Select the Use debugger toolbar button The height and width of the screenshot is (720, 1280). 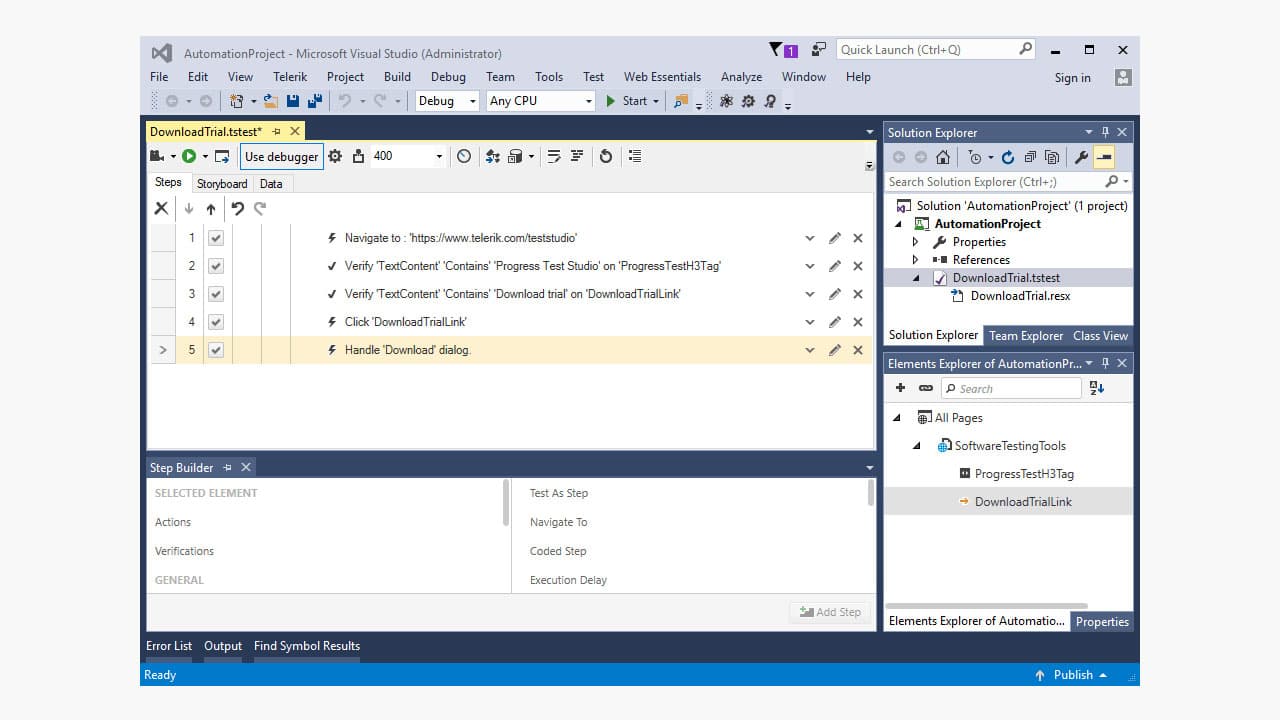click(x=281, y=156)
